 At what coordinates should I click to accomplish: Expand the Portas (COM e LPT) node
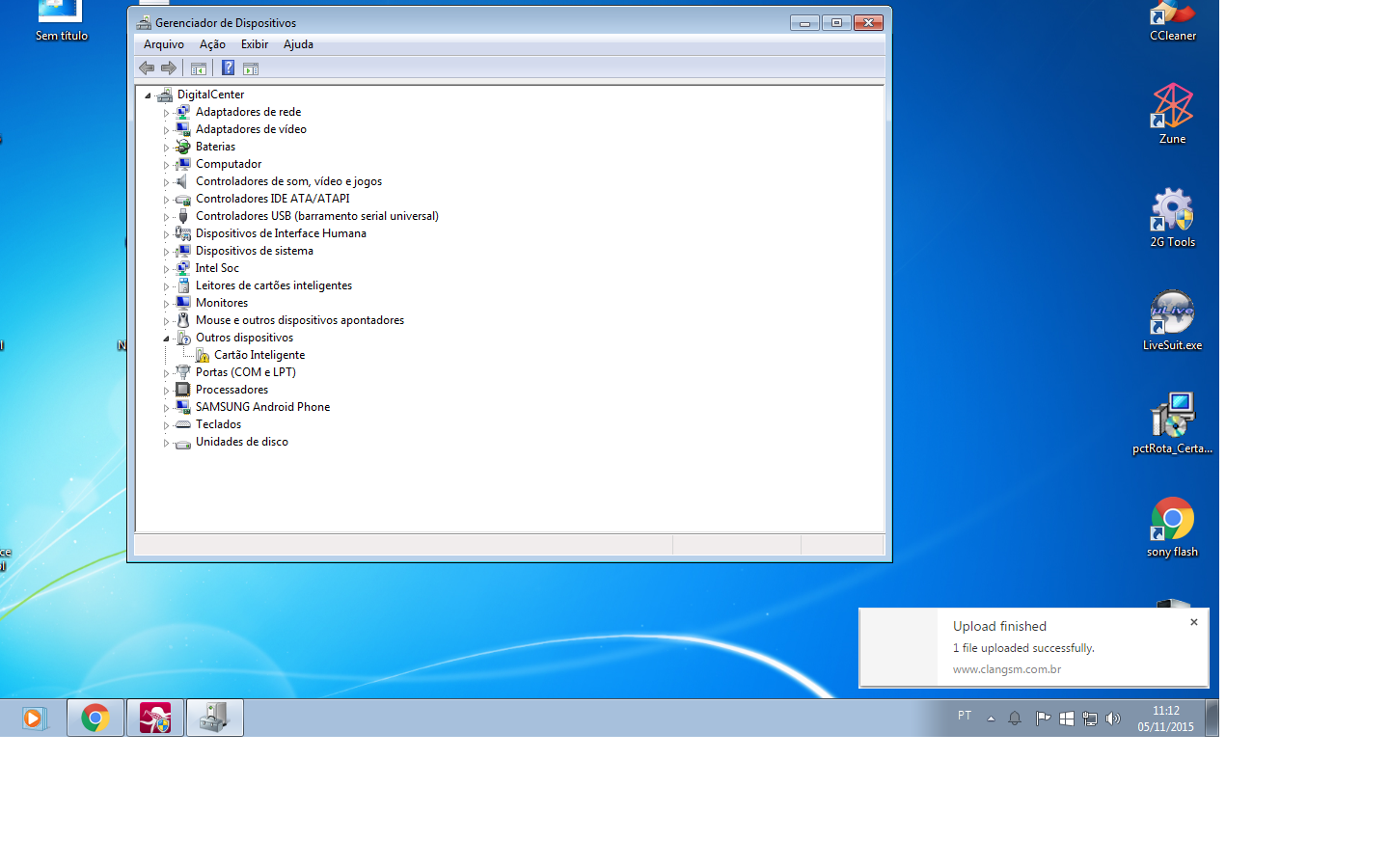[166, 373]
